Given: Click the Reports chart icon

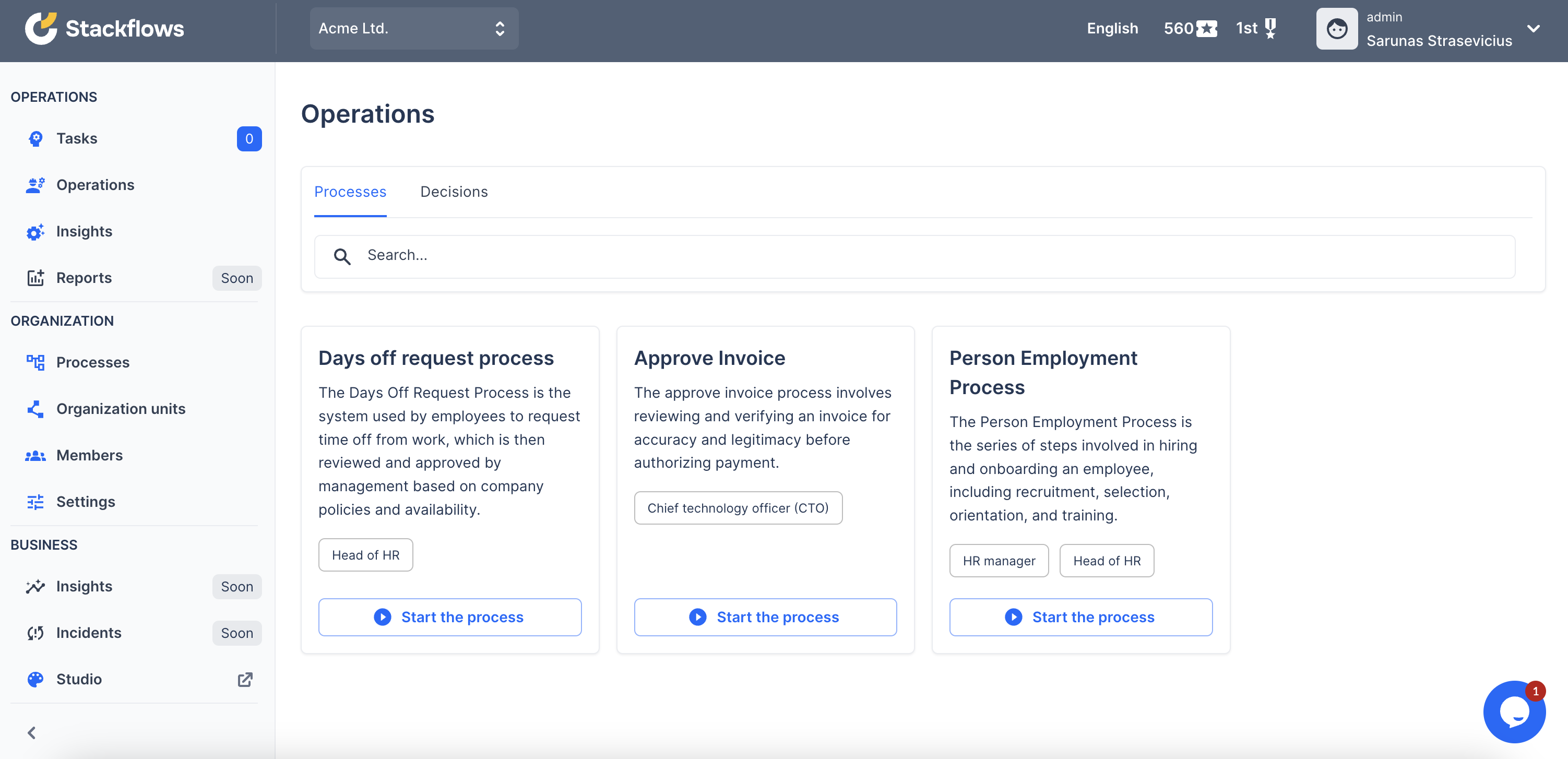Looking at the screenshot, I should tap(35, 278).
